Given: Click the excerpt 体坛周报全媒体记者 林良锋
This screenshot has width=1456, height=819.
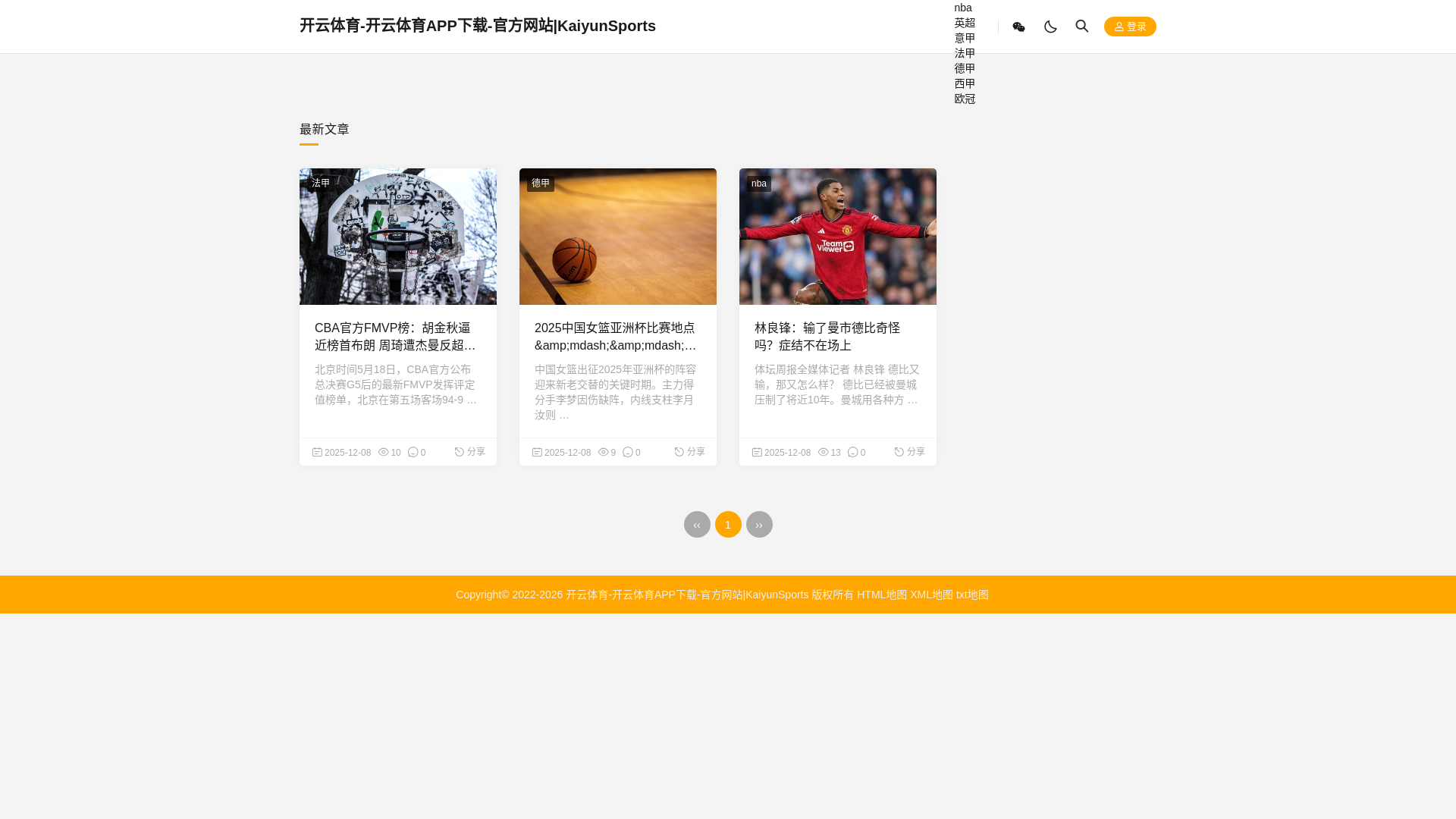Looking at the screenshot, I should click(x=837, y=384).
